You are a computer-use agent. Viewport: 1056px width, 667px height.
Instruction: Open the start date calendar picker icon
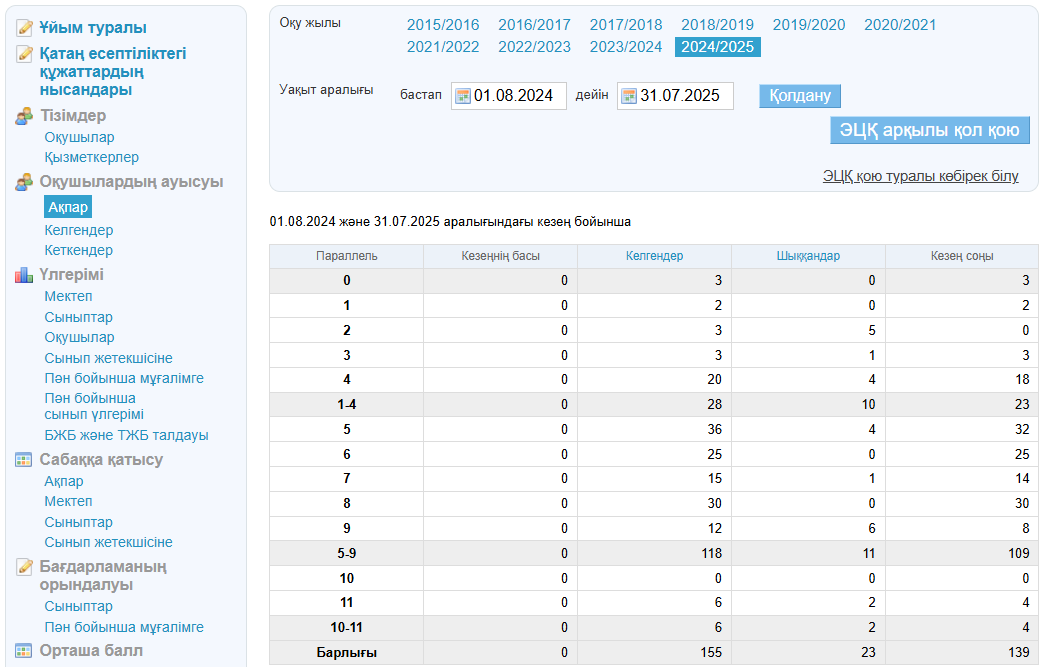[463, 96]
